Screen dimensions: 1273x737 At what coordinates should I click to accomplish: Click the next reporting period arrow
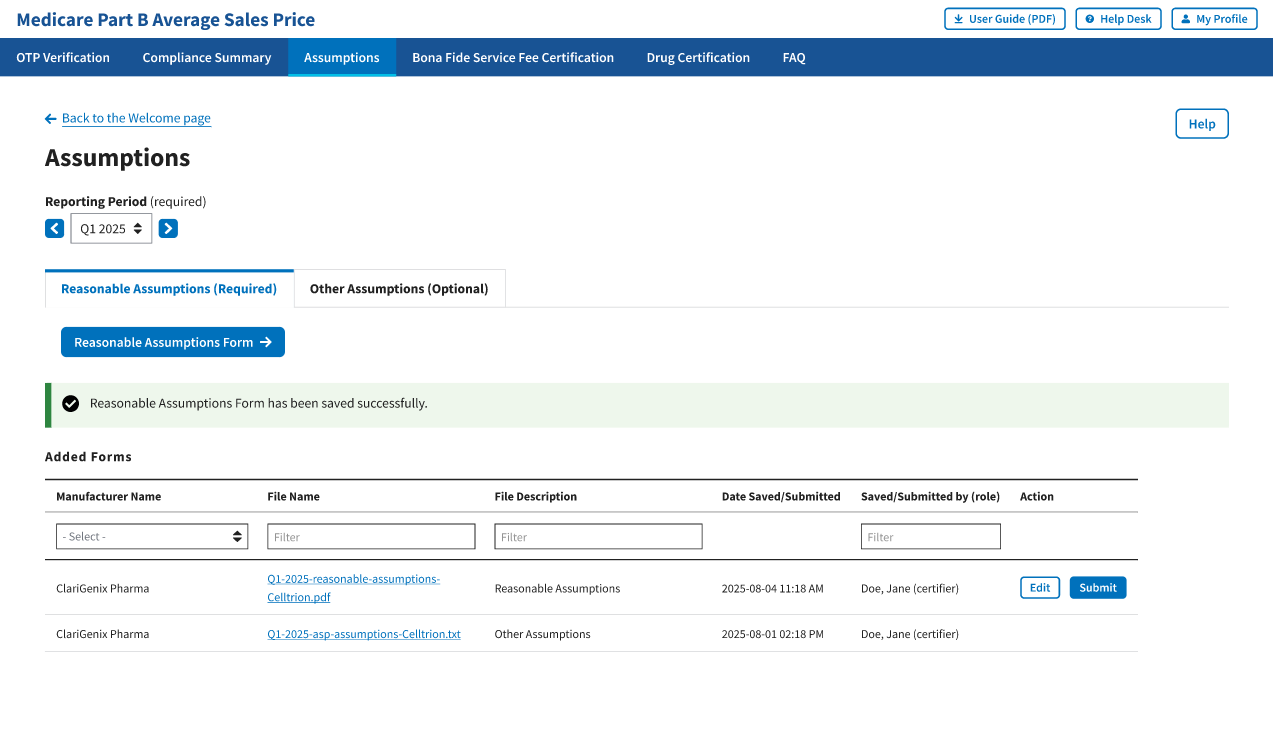click(168, 229)
